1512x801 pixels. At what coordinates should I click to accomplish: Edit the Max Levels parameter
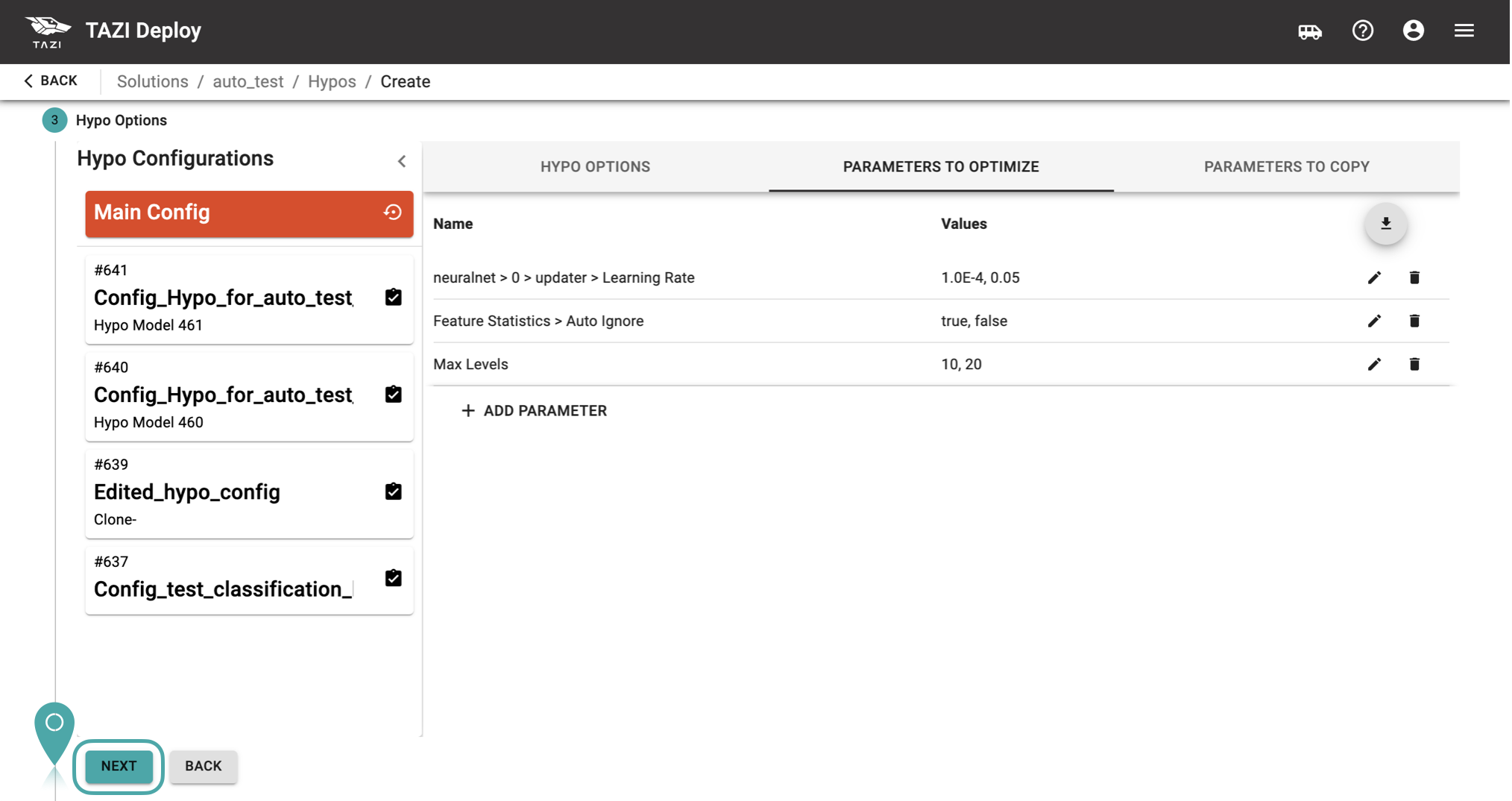tap(1374, 365)
